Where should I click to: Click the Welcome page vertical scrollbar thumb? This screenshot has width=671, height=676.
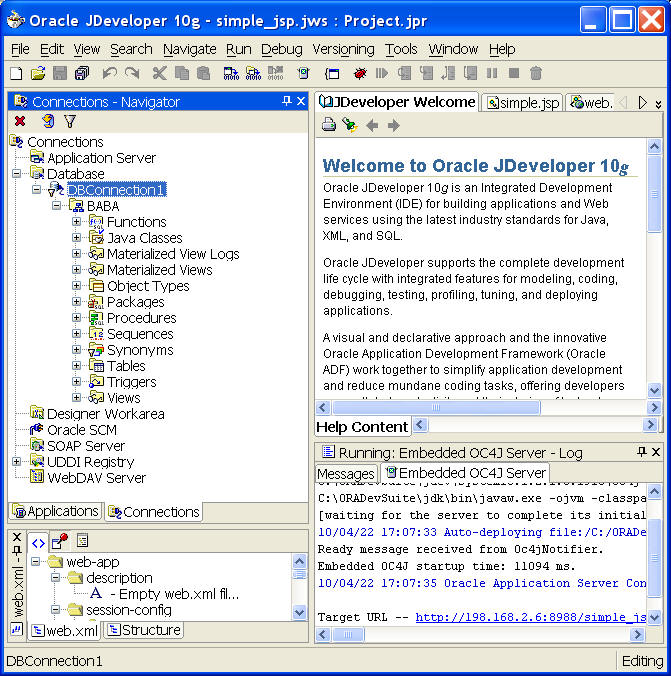(654, 194)
